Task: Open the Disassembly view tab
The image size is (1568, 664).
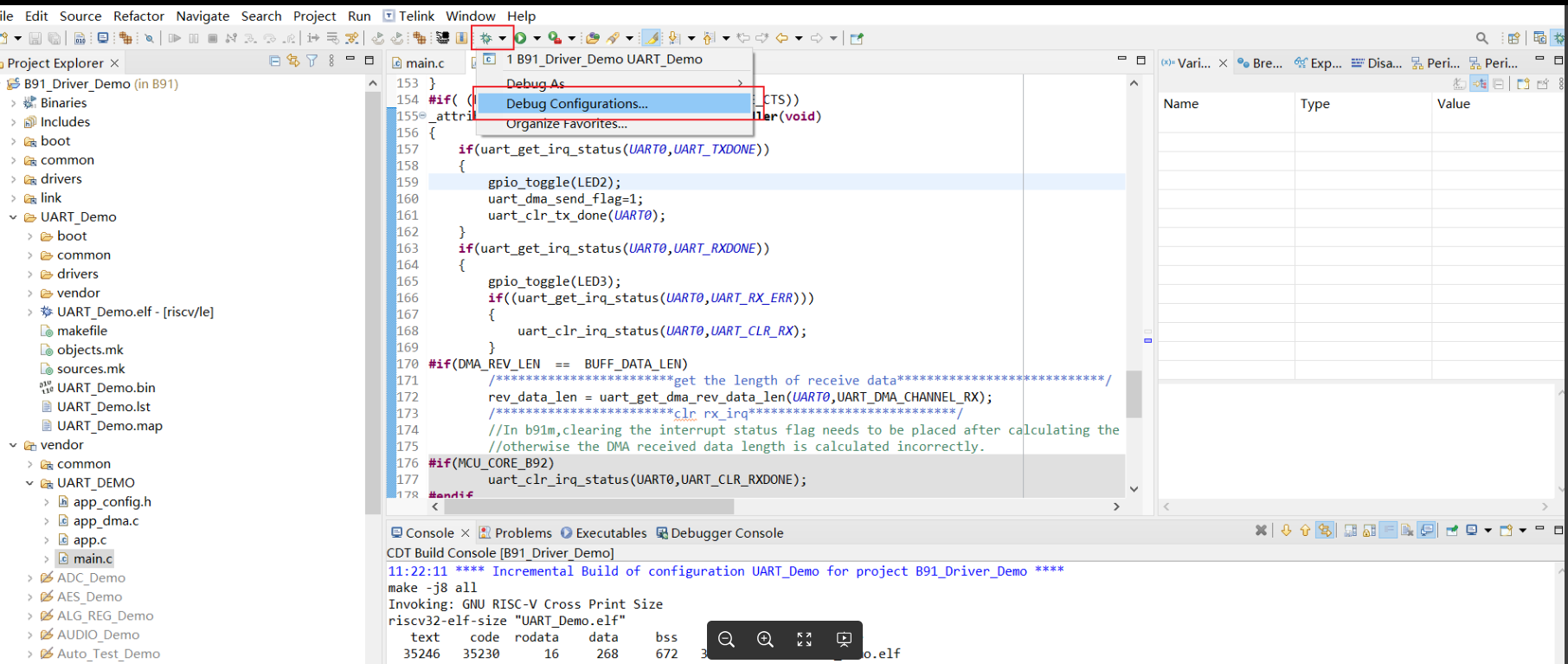Action: coord(1377,63)
